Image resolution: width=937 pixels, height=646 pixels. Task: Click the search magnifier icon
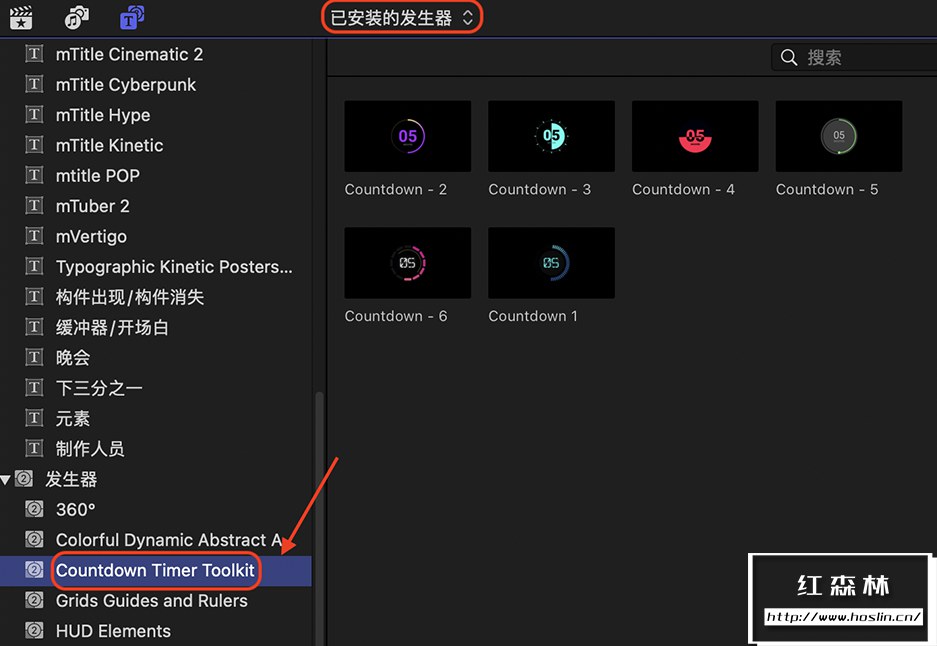[x=789, y=58]
